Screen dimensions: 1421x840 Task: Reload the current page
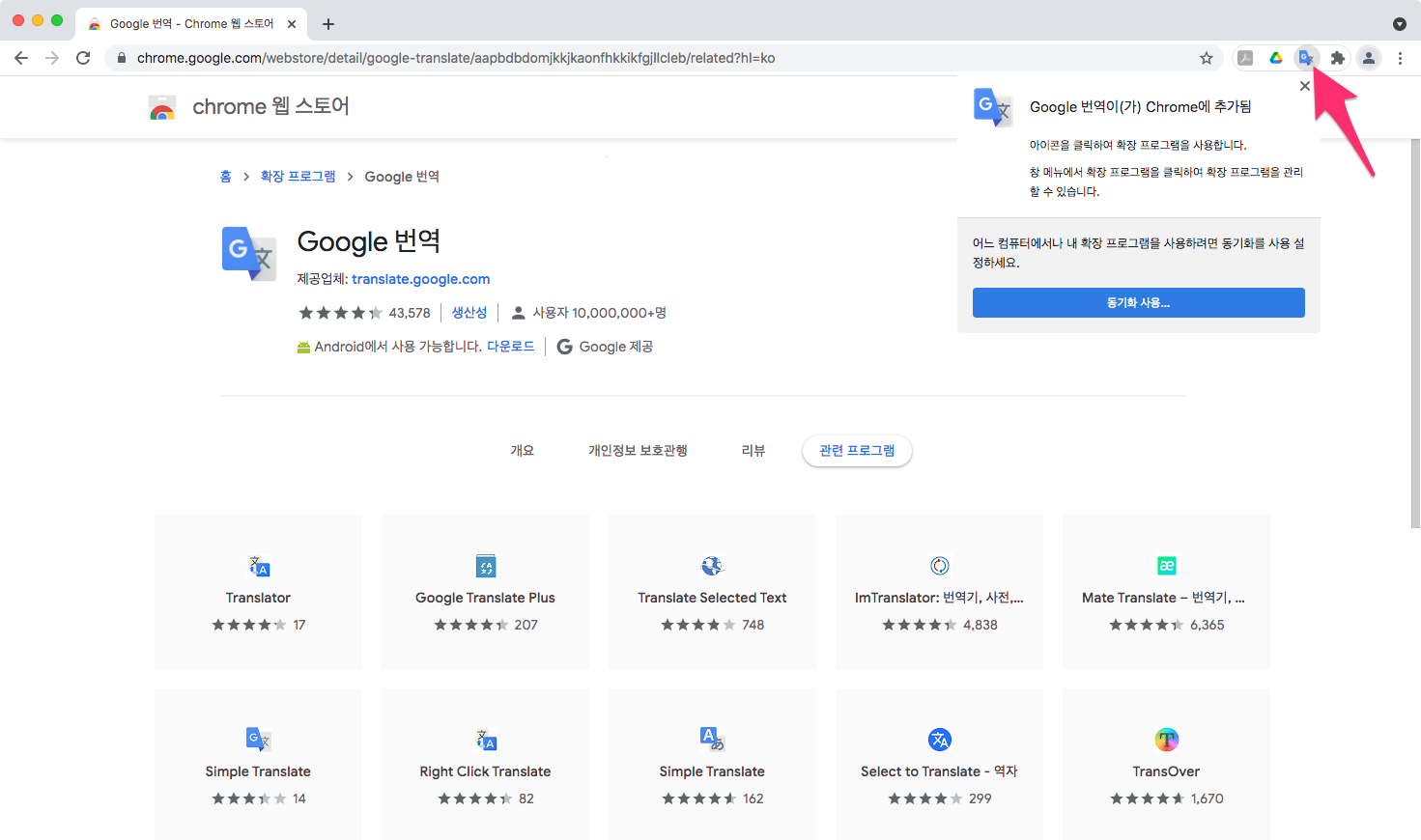(83, 58)
